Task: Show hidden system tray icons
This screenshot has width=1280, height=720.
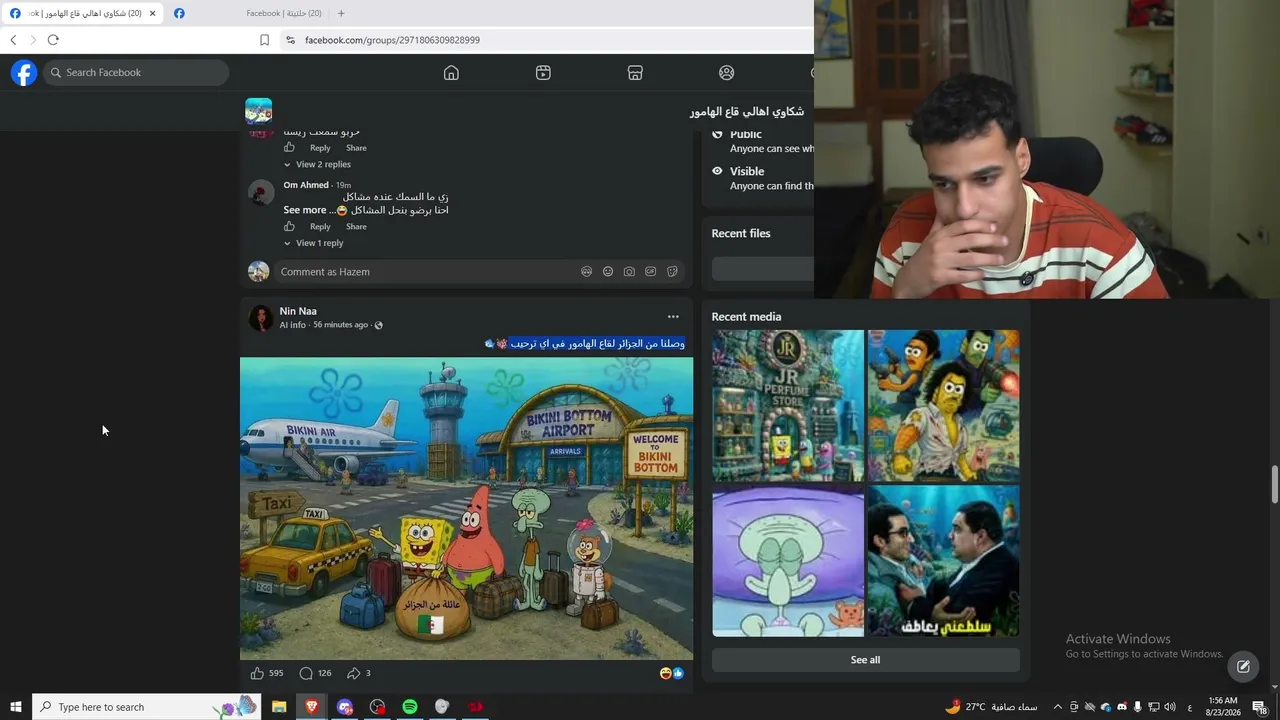Action: (x=1057, y=707)
